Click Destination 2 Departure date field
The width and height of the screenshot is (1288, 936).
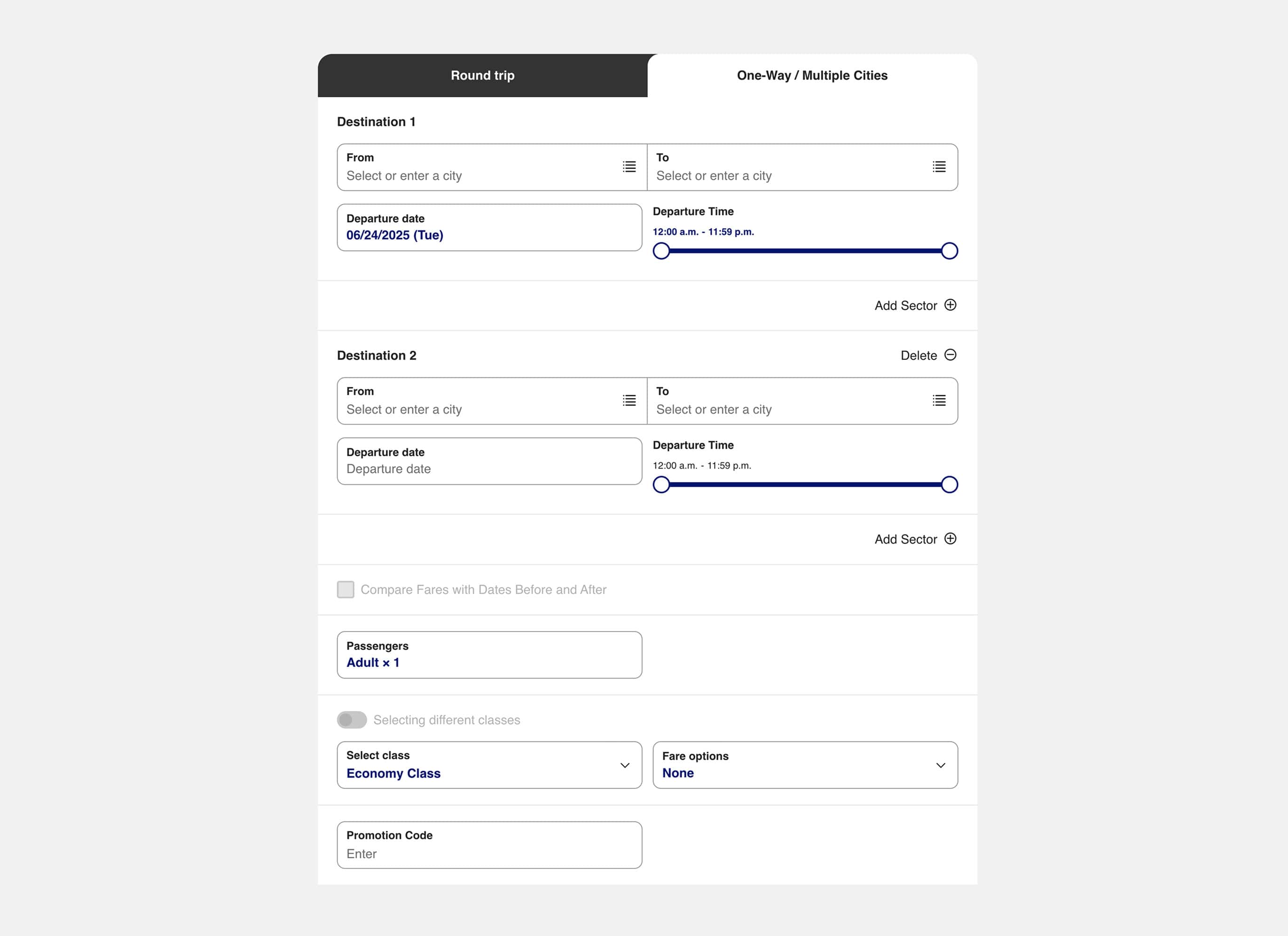pyautogui.click(x=489, y=461)
